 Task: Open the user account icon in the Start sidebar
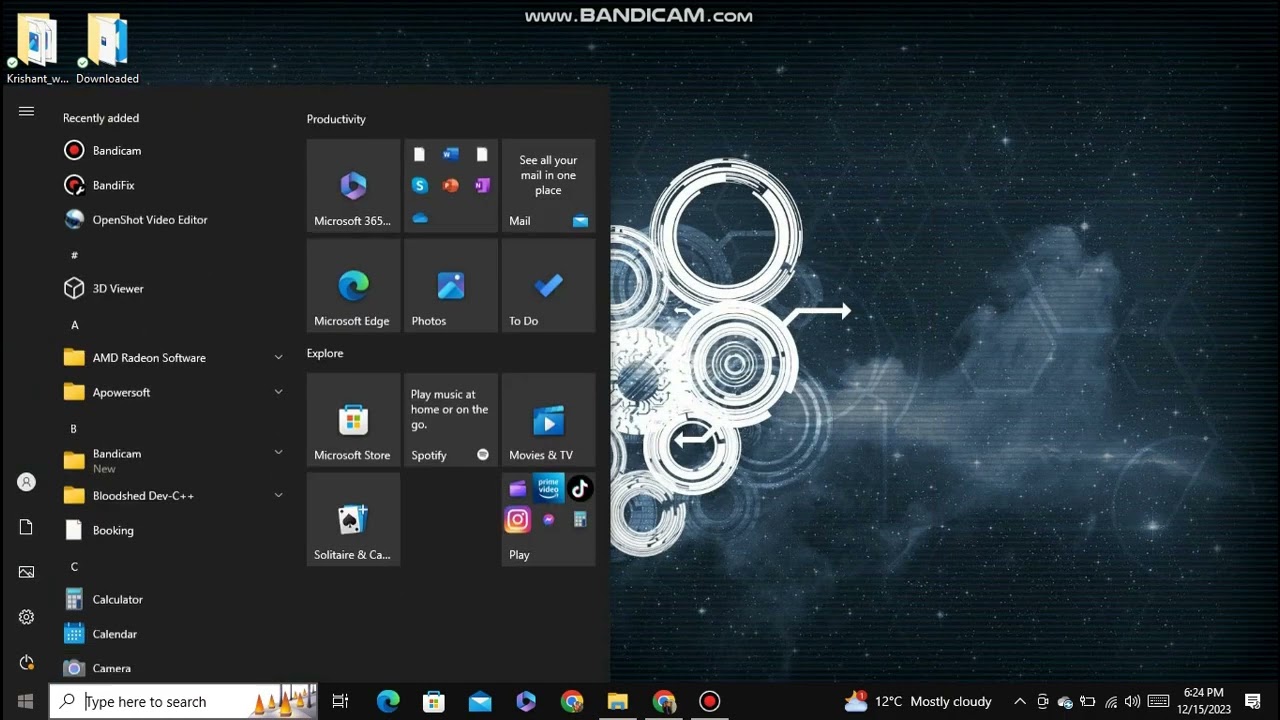[x=26, y=482]
